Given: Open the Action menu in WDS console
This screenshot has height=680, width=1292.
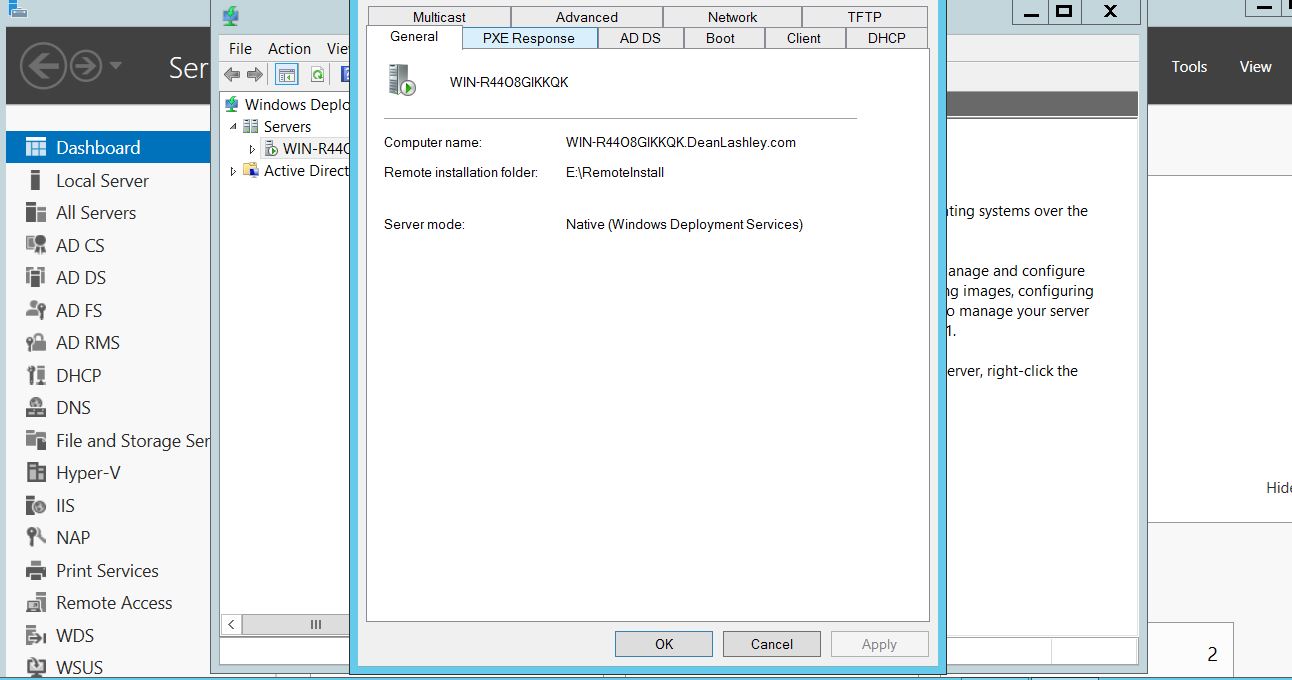Looking at the screenshot, I should [289, 48].
